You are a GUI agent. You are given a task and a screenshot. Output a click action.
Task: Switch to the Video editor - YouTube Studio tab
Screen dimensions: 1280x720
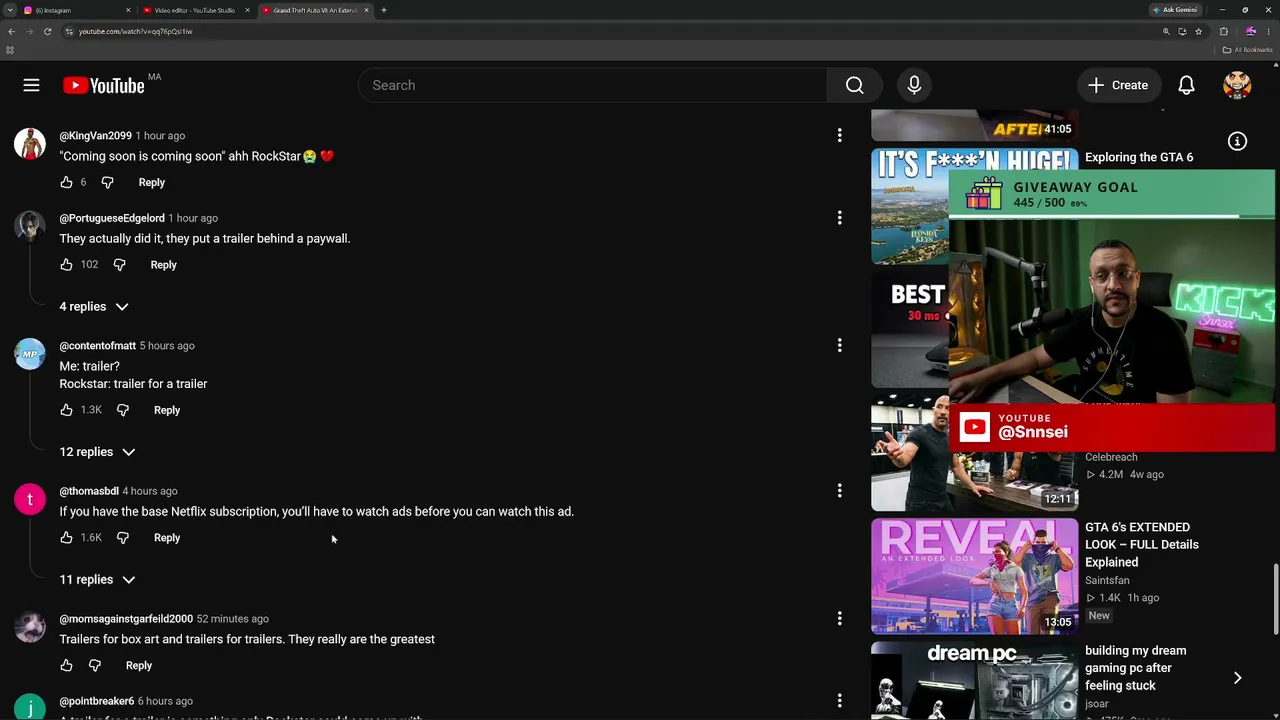click(x=197, y=10)
